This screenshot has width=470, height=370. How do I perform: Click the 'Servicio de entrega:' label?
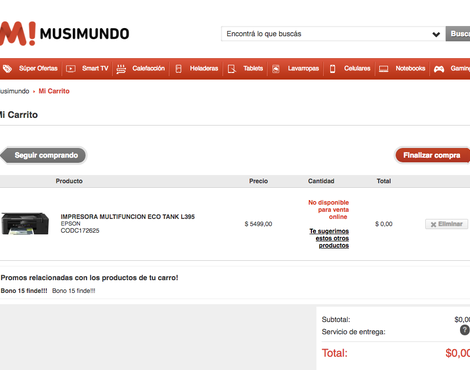point(353,332)
